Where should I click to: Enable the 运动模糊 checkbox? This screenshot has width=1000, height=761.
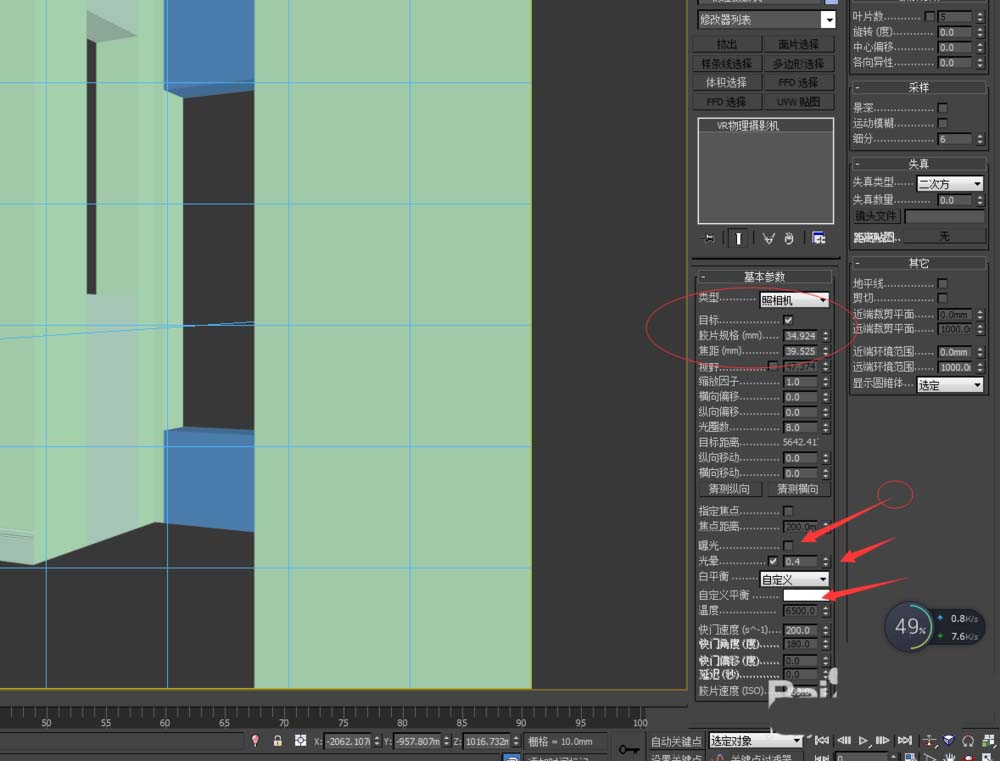pyautogui.click(x=943, y=123)
